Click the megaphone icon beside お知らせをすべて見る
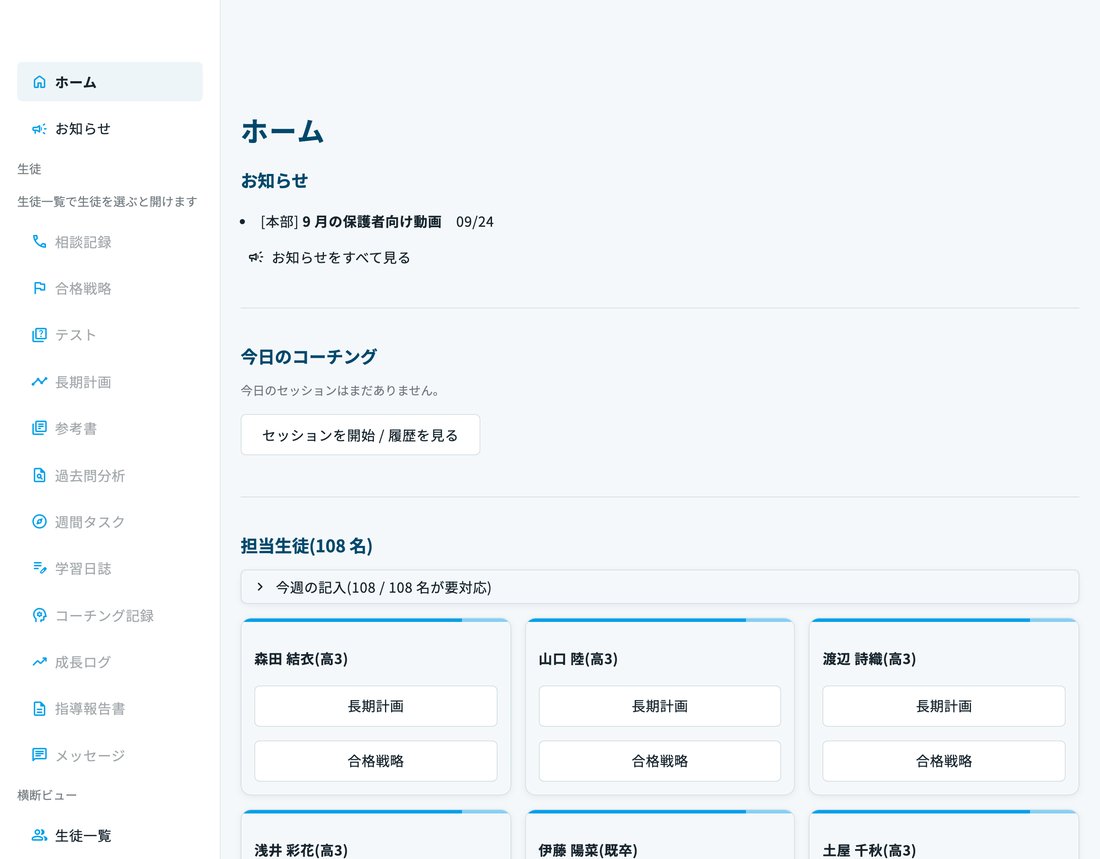 tap(256, 258)
